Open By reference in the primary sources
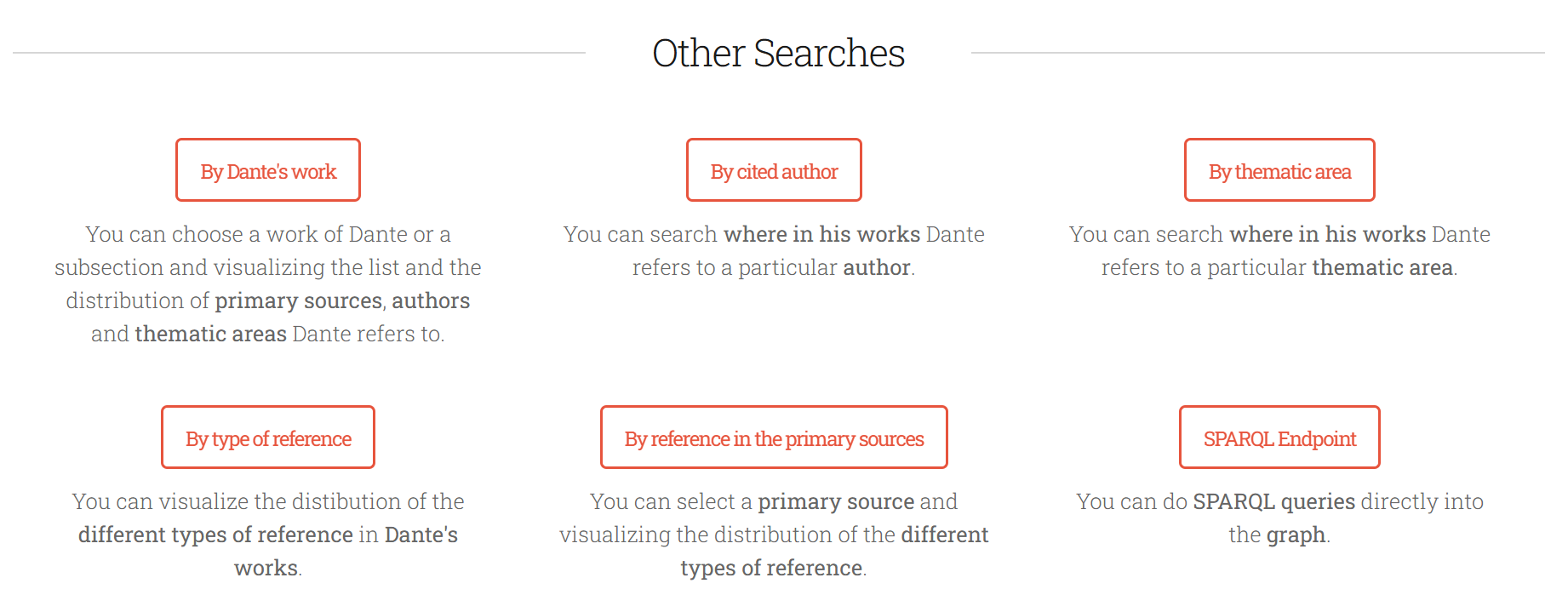 tap(774, 438)
